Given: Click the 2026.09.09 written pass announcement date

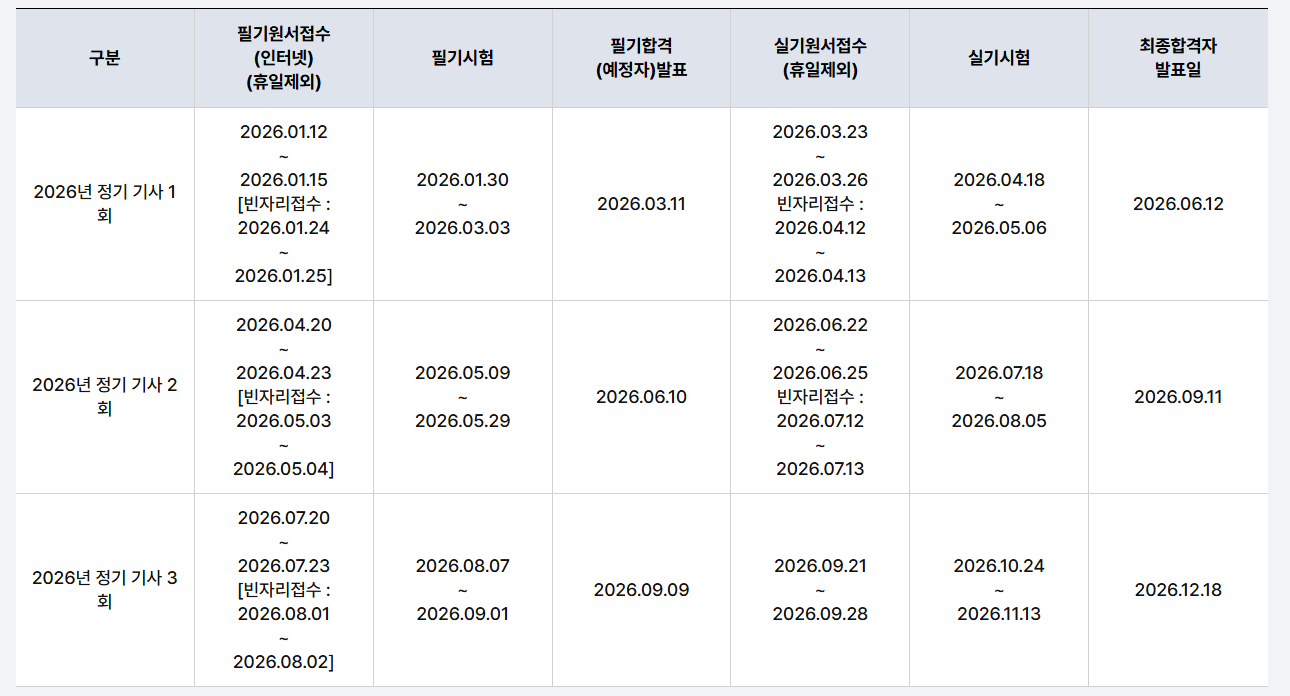Looking at the screenshot, I should 641,590.
